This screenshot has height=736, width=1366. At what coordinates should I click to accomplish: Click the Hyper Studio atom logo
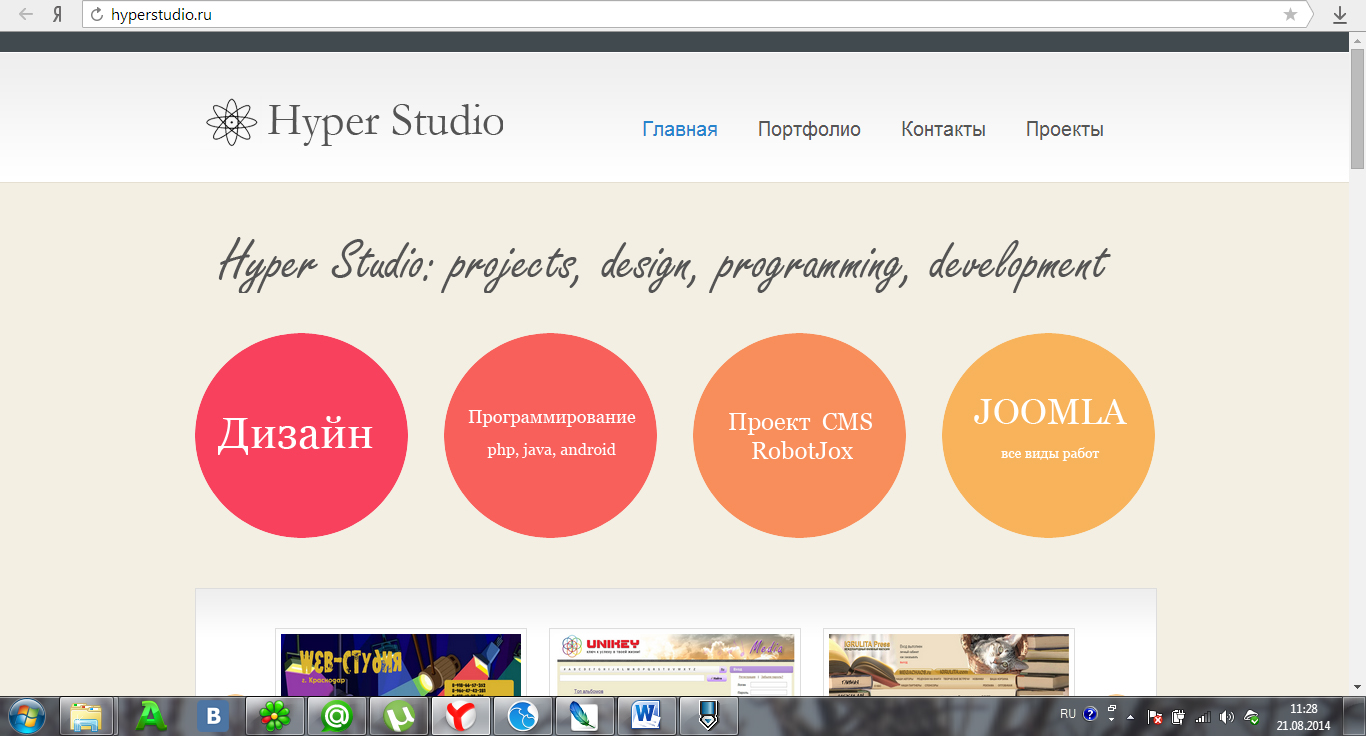231,122
